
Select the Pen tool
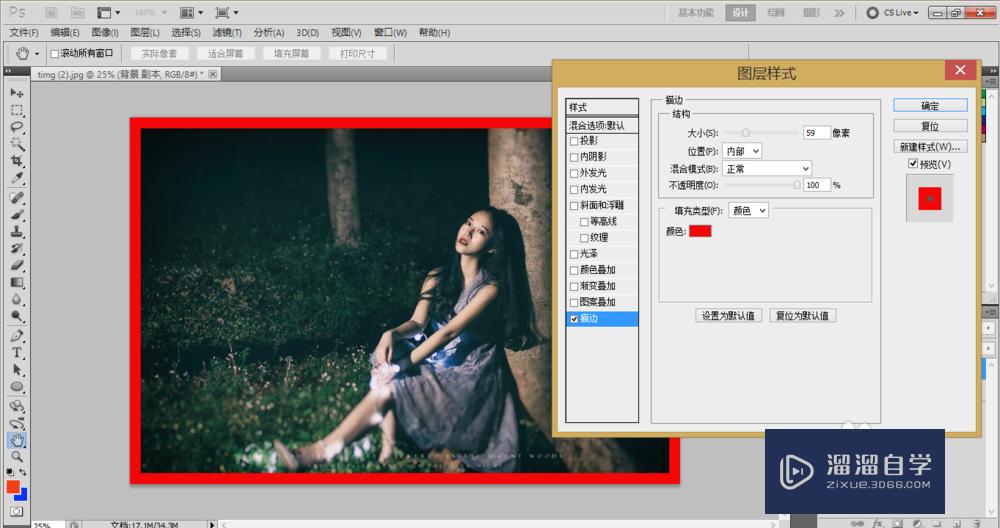17,336
